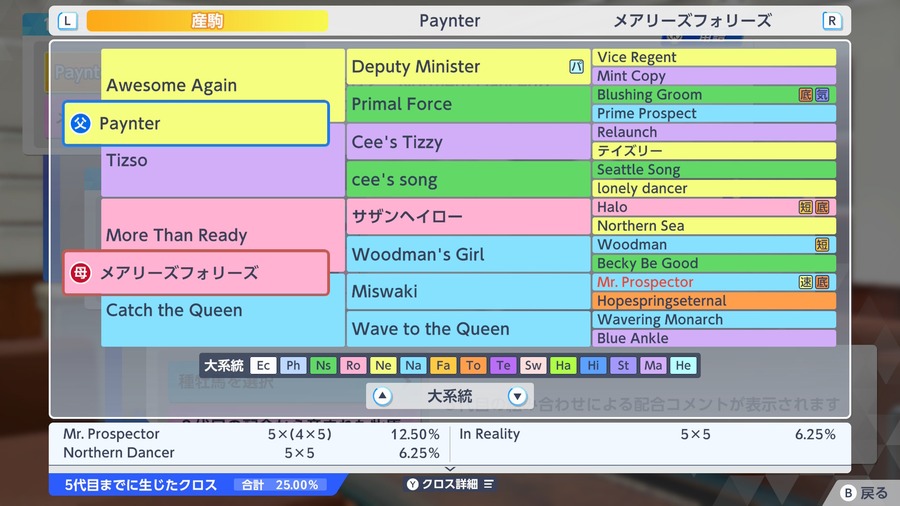
Task: Click the R shoulder button icon
Action: [x=832, y=21]
